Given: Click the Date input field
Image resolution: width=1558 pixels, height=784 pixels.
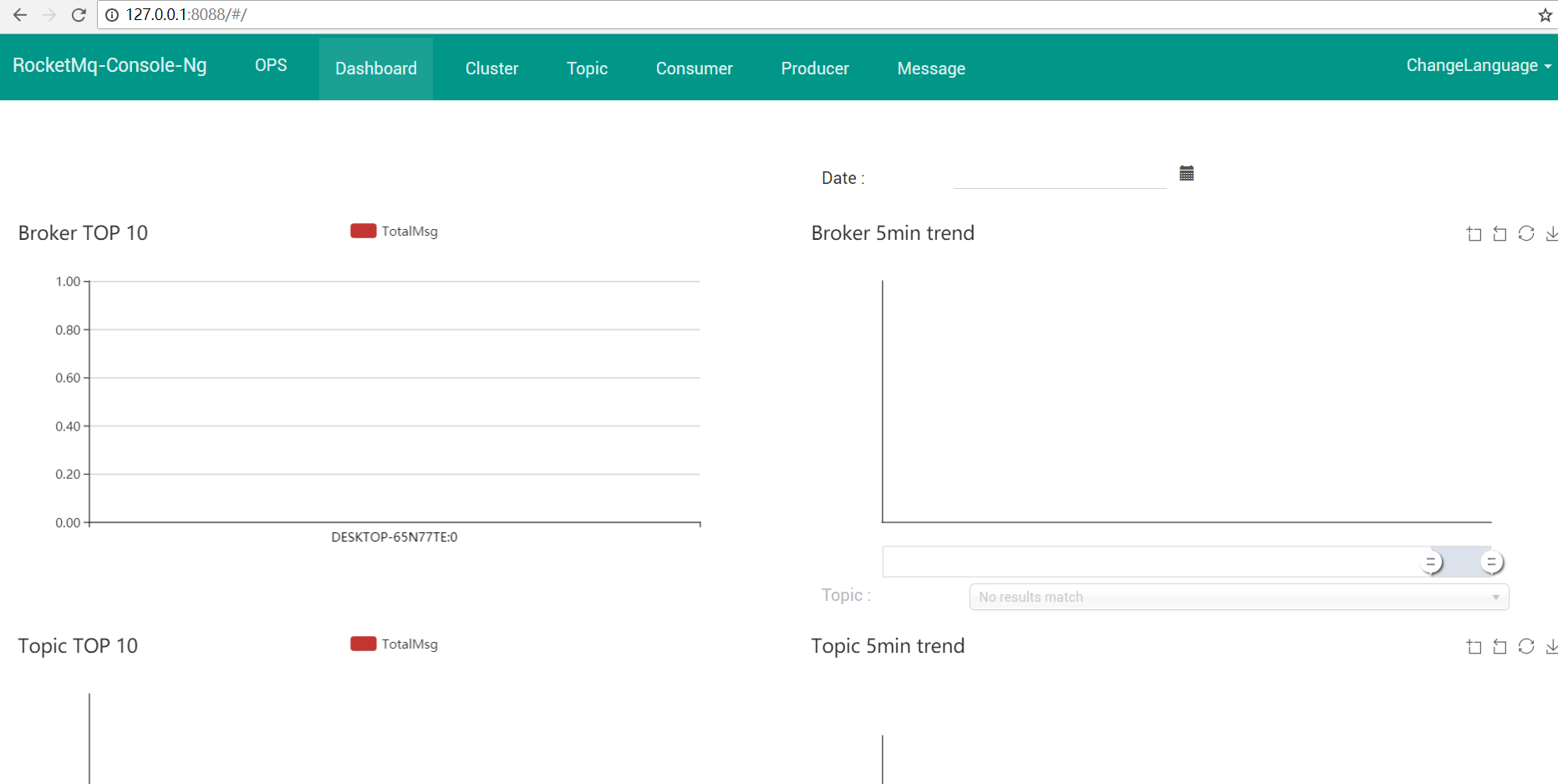Looking at the screenshot, I should coord(1059,176).
